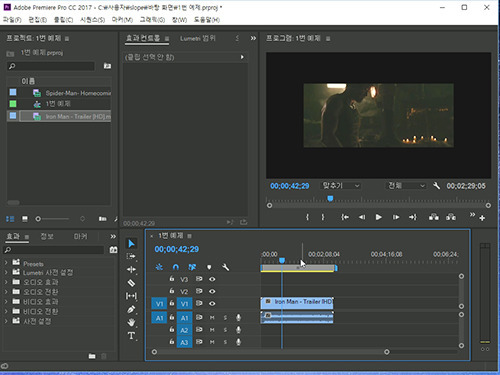Switch project panel to list view
500x375 pixels.
[x=10, y=219]
